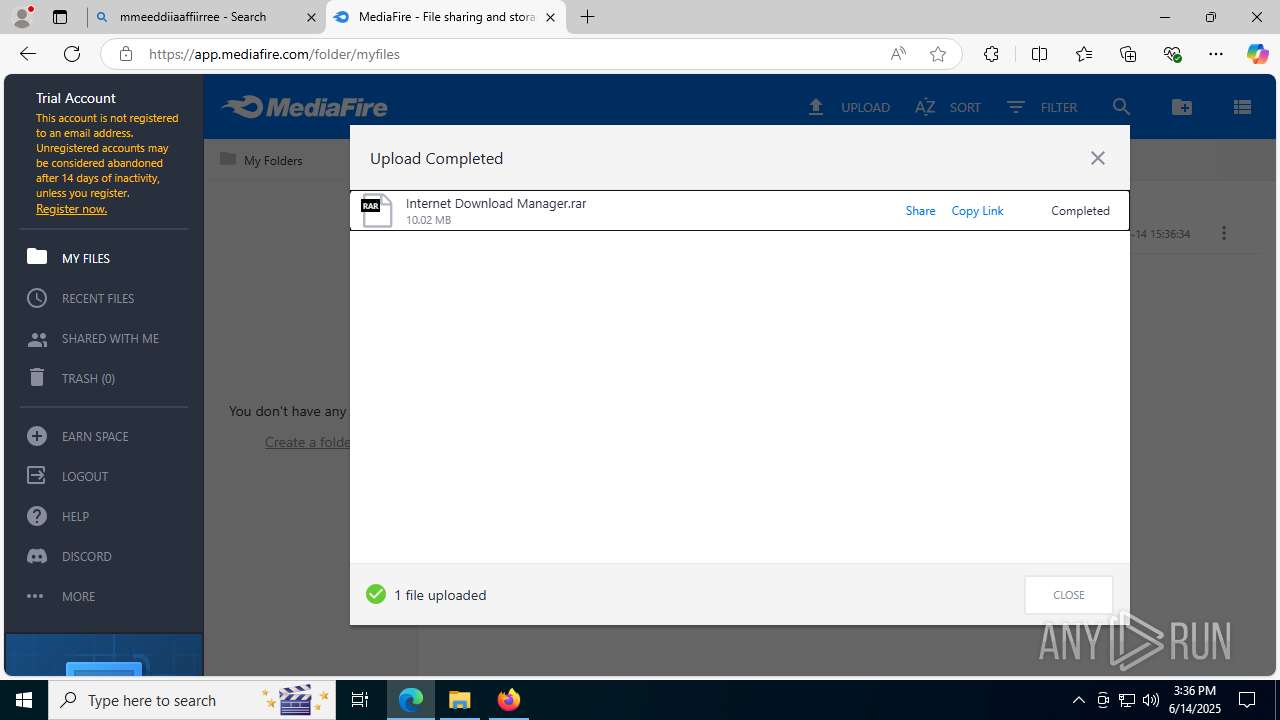The height and width of the screenshot is (720, 1280).
Task: Click the browser profile icon
Action: 22,17
